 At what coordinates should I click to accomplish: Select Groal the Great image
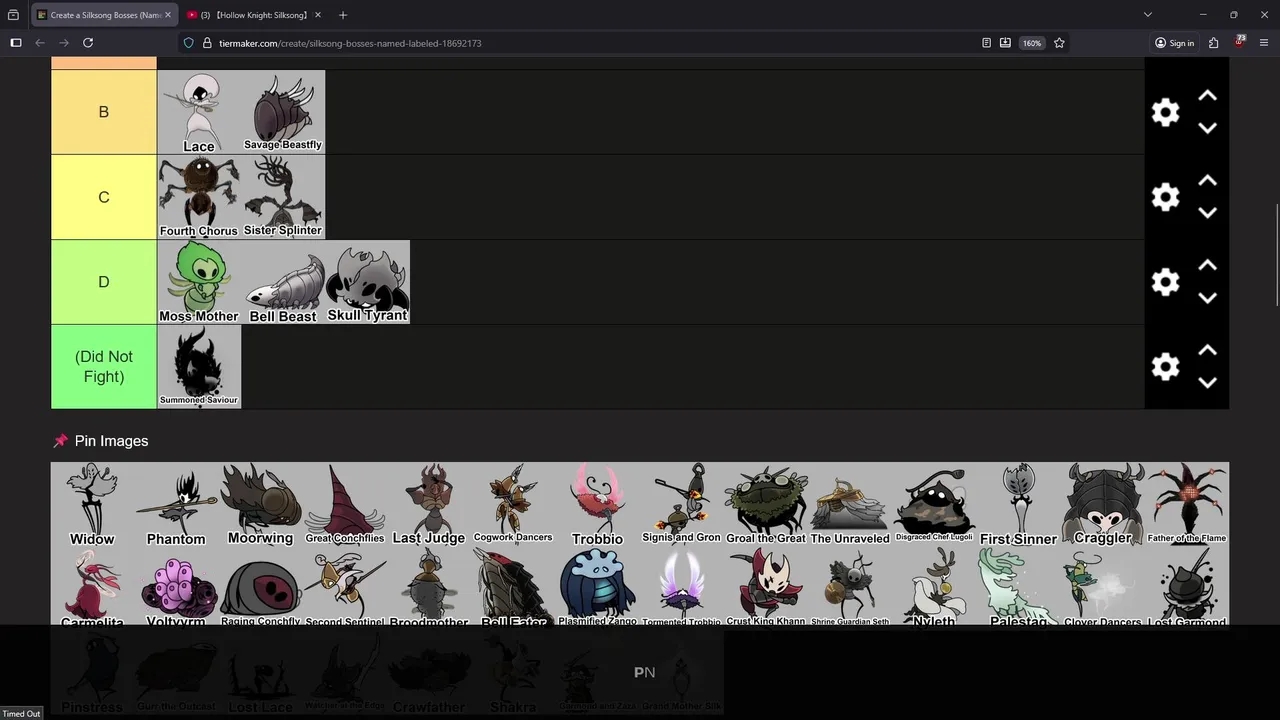point(765,504)
